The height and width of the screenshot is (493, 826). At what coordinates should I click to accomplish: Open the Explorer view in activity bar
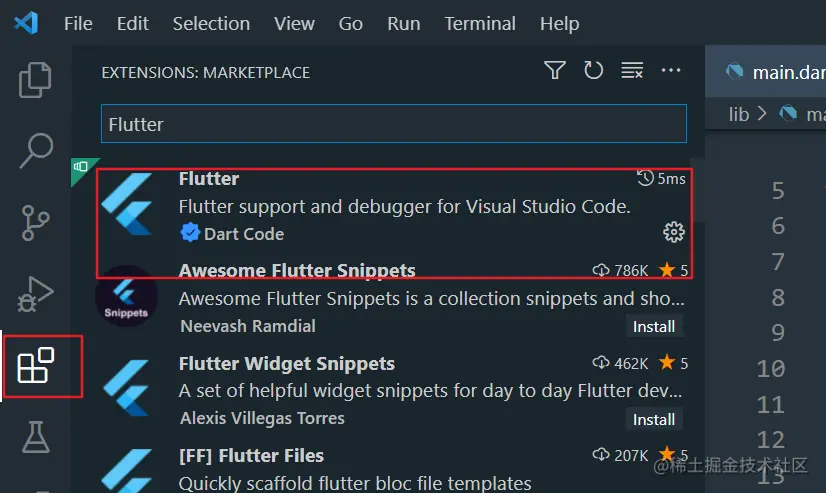(x=36, y=80)
